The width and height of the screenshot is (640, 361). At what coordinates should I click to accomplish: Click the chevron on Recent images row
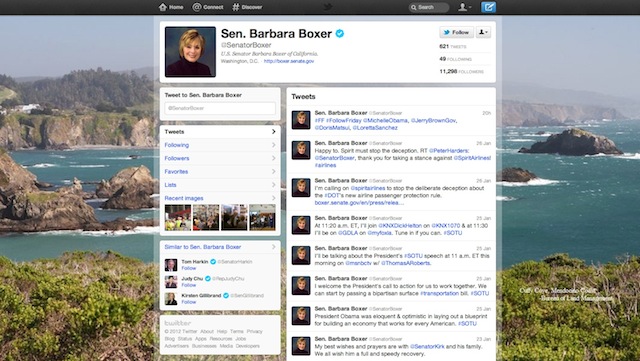click(273, 198)
